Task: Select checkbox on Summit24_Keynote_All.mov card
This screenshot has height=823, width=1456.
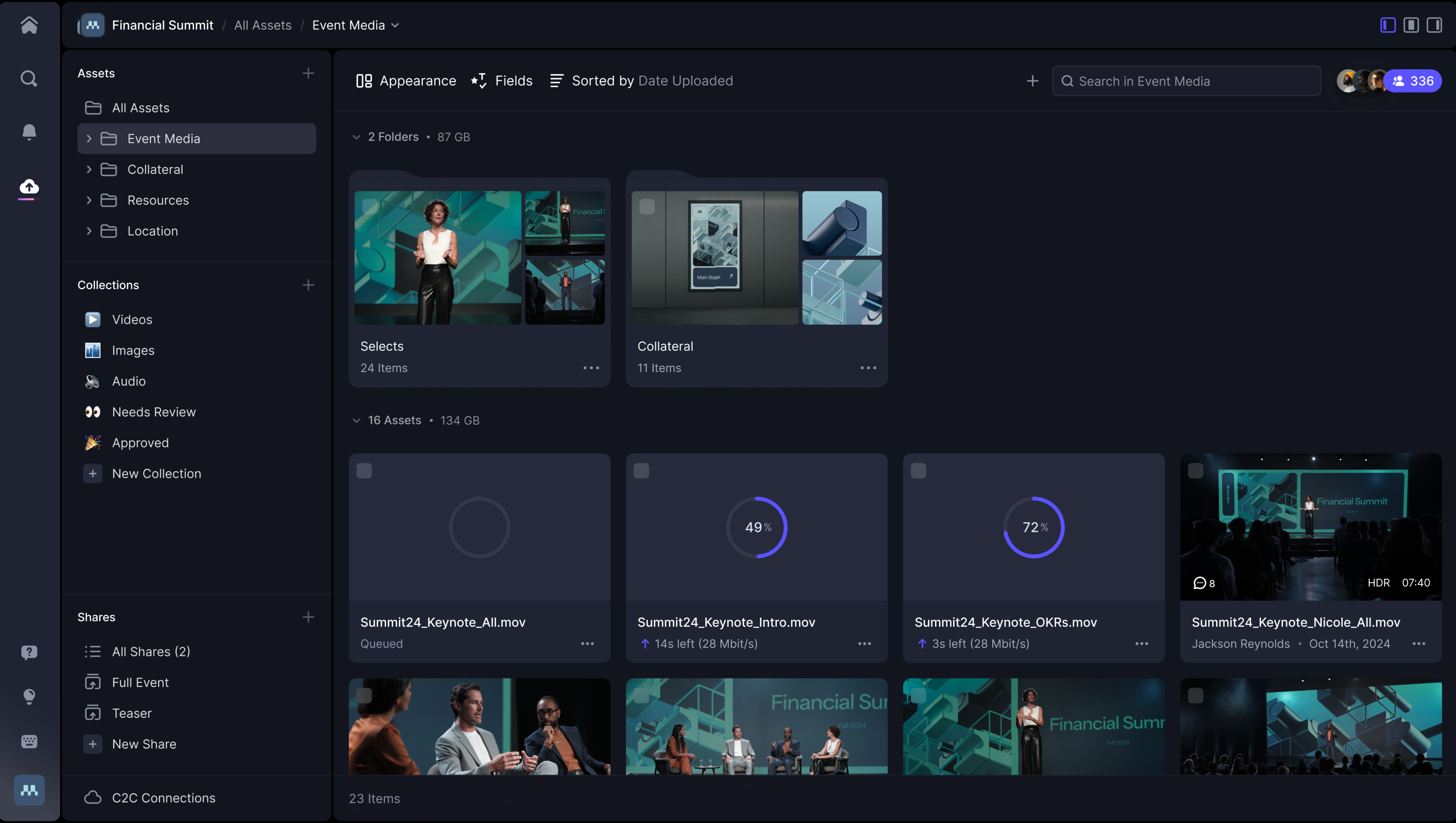Action: click(365, 471)
